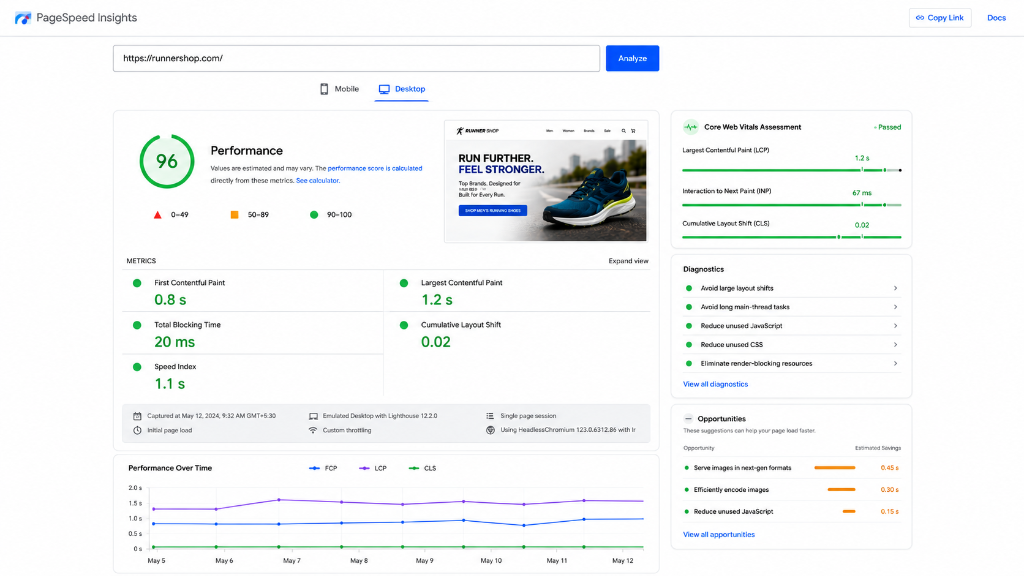Click the clock icon beside Initial page load
The height and width of the screenshot is (576, 1024).
point(137,430)
